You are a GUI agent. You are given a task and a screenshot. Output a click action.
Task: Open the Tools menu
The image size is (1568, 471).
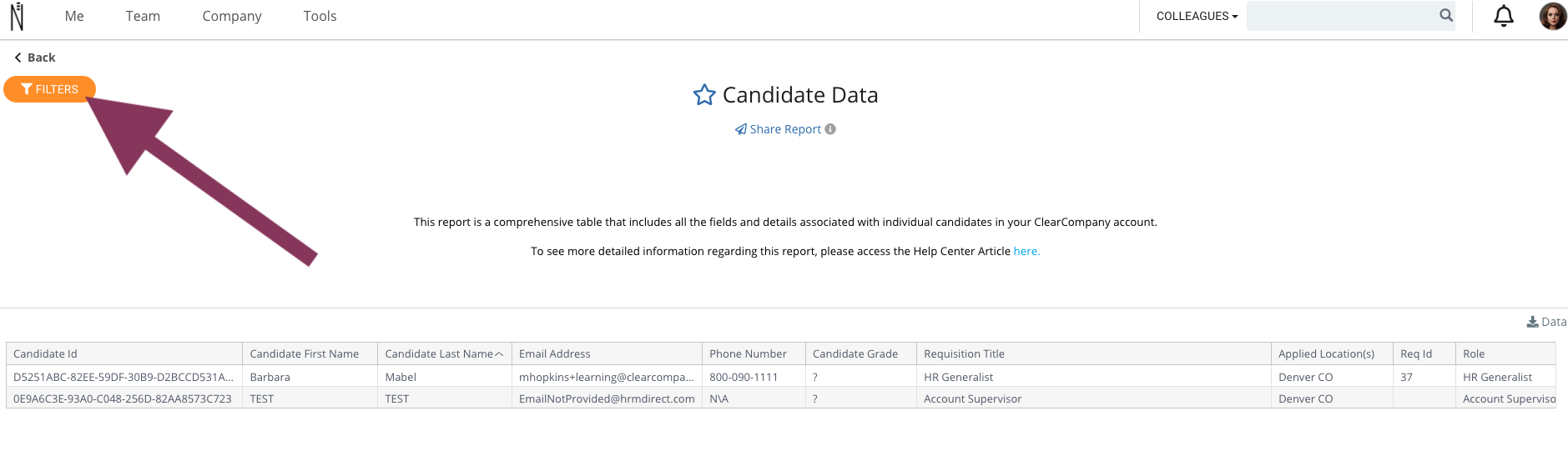(x=320, y=16)
